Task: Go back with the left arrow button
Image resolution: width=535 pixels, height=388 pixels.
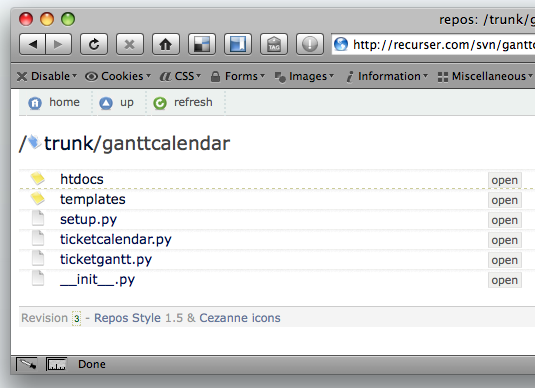Action: coord(32,44)
